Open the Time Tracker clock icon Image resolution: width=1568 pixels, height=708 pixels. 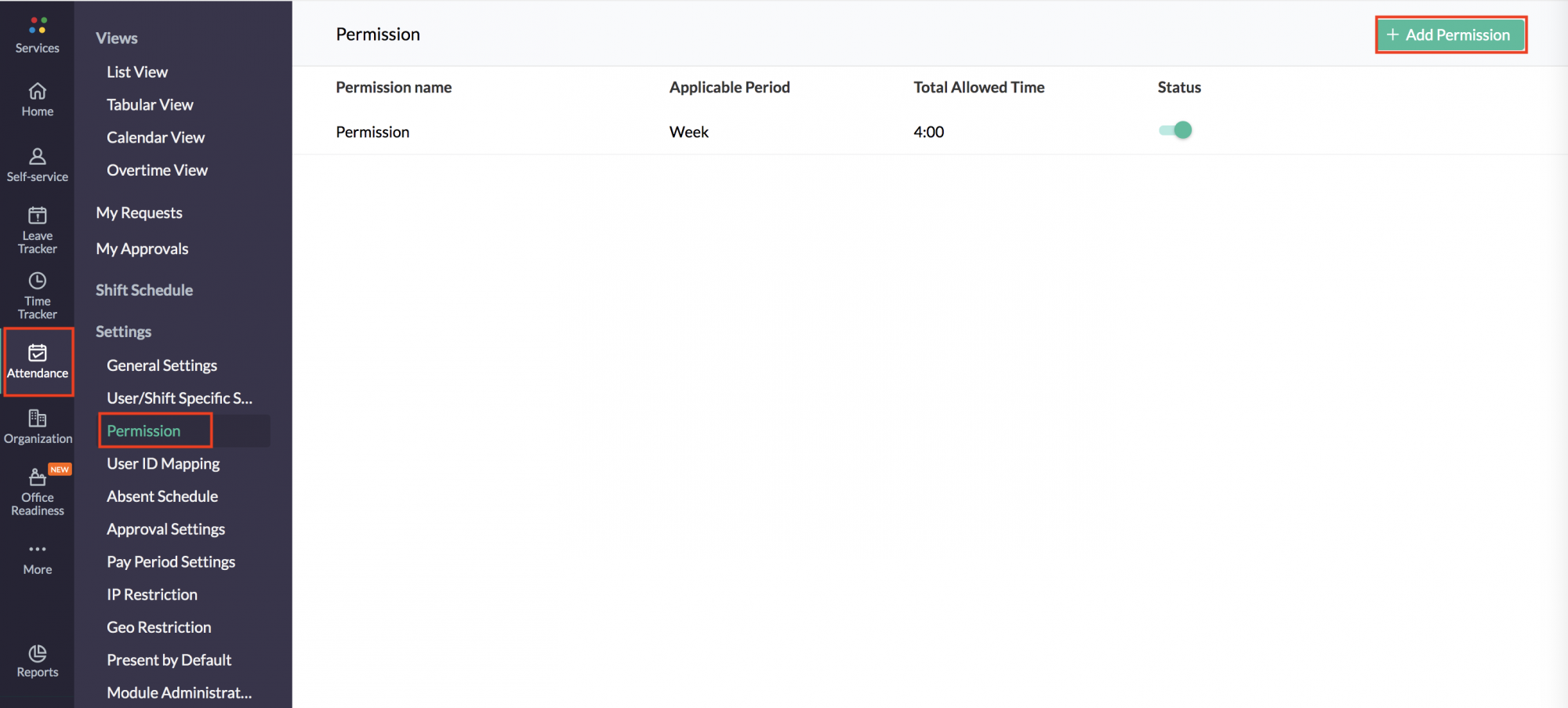pyautogui.click(x=38, y=281)
